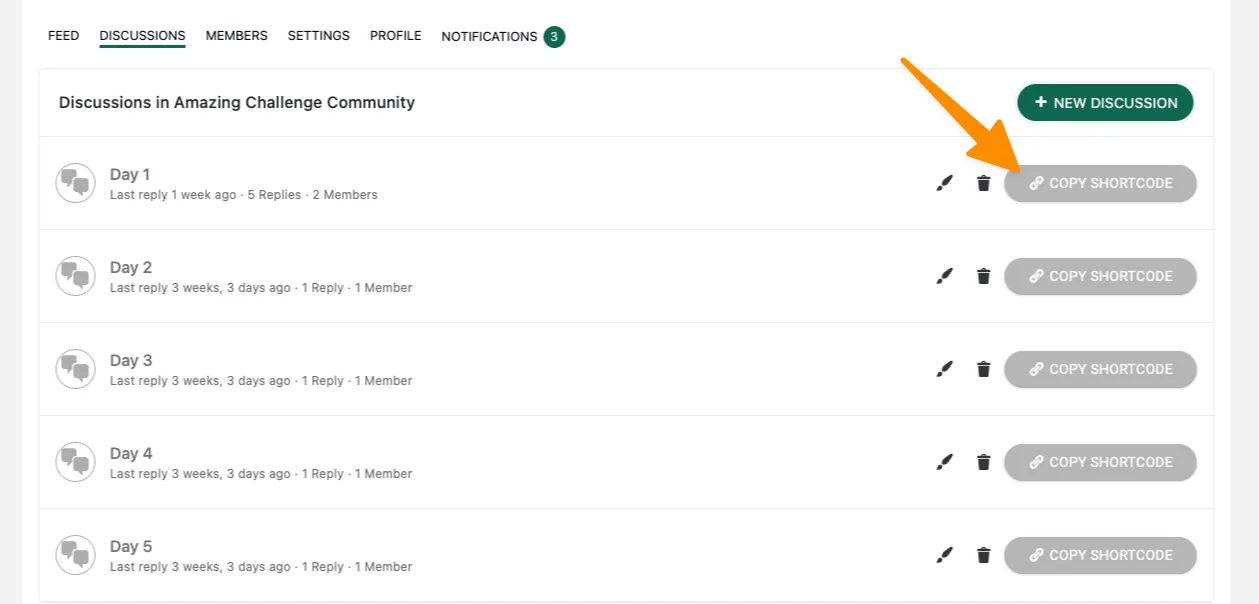1259x604 pixels.
Task: Click the Day 3 chat bubbles avatar icon
Action: [75, 369]
